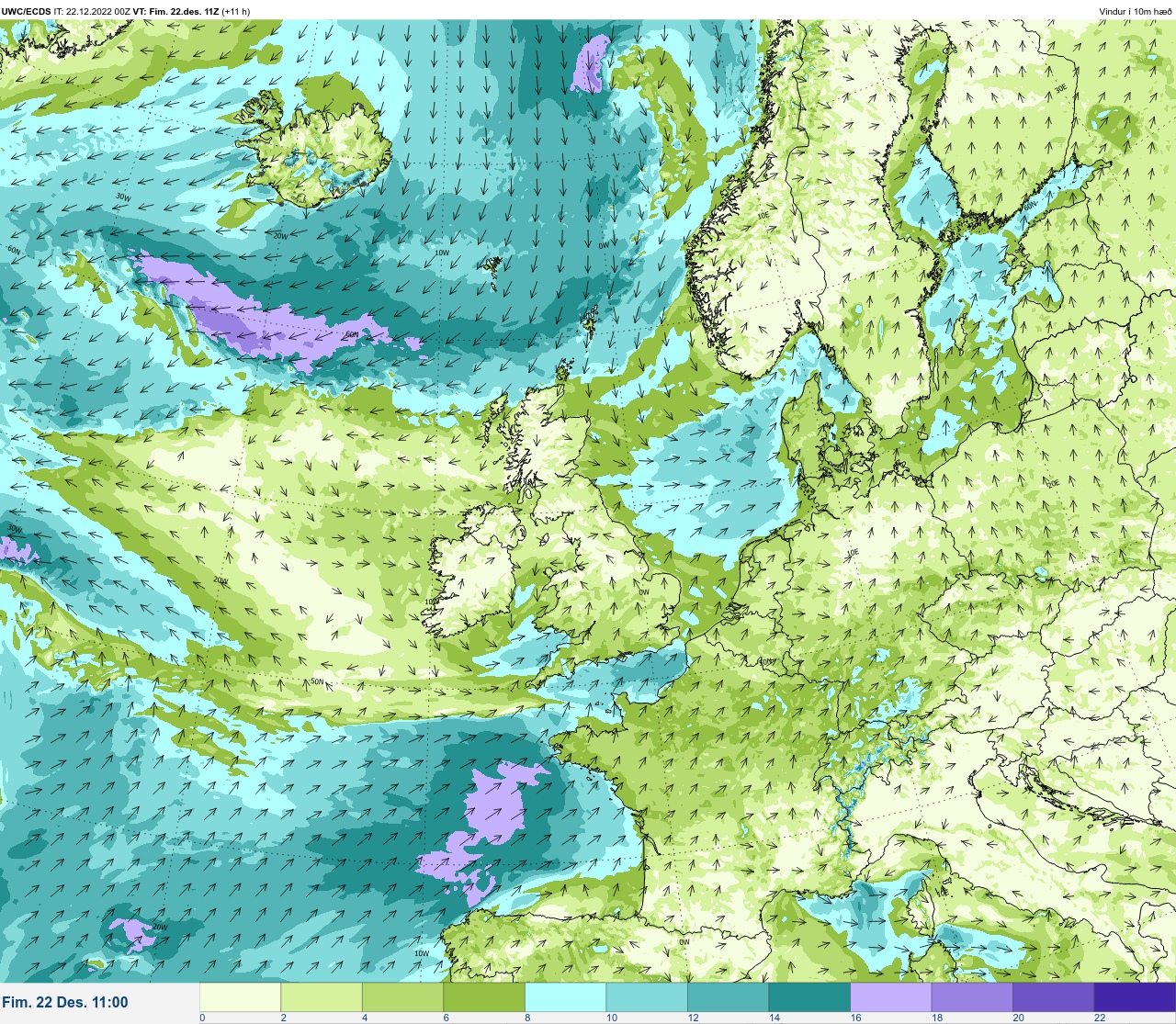This screenshot has width=1176, height=1024.
Task: Click the legend scale value '8'
Action: pos(527,1018)
